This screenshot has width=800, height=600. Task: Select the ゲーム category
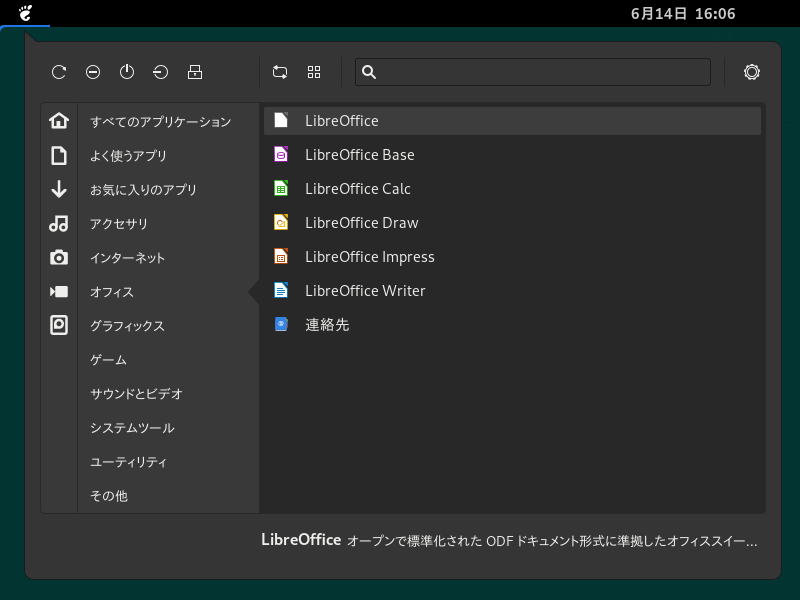point(108,360)
